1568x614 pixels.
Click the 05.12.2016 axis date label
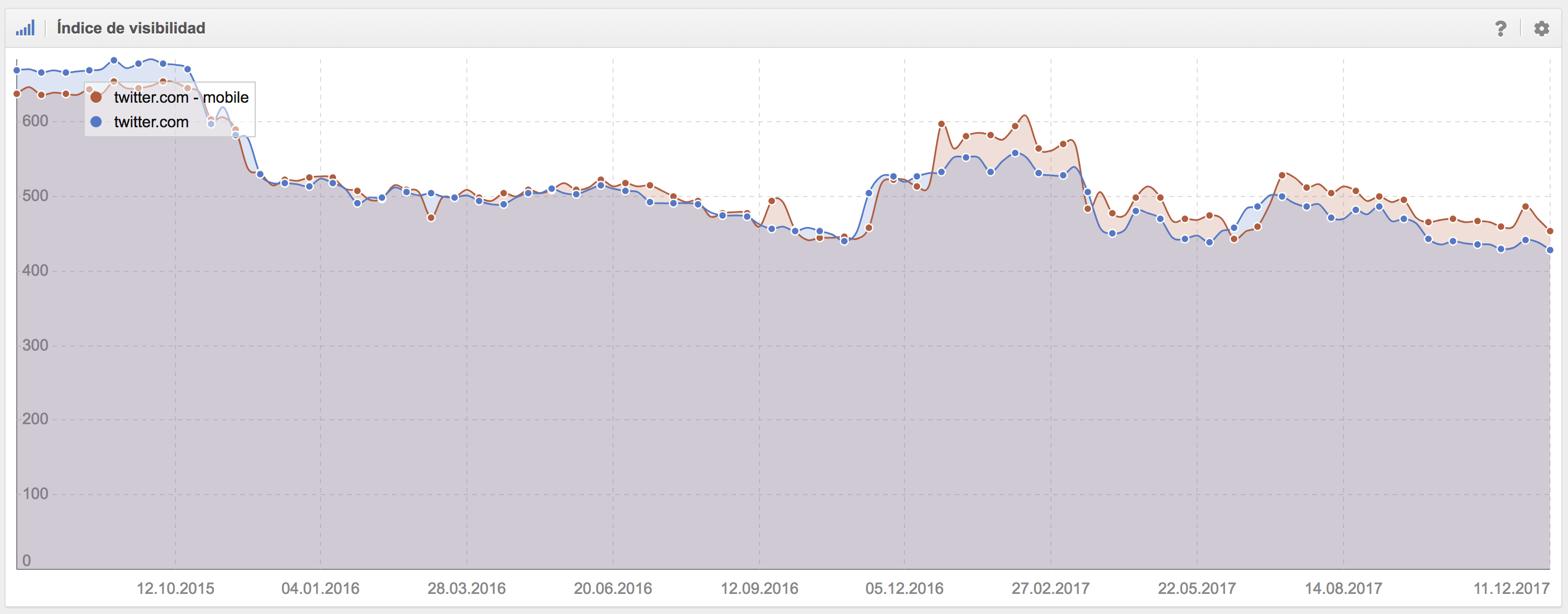point(905,588)
